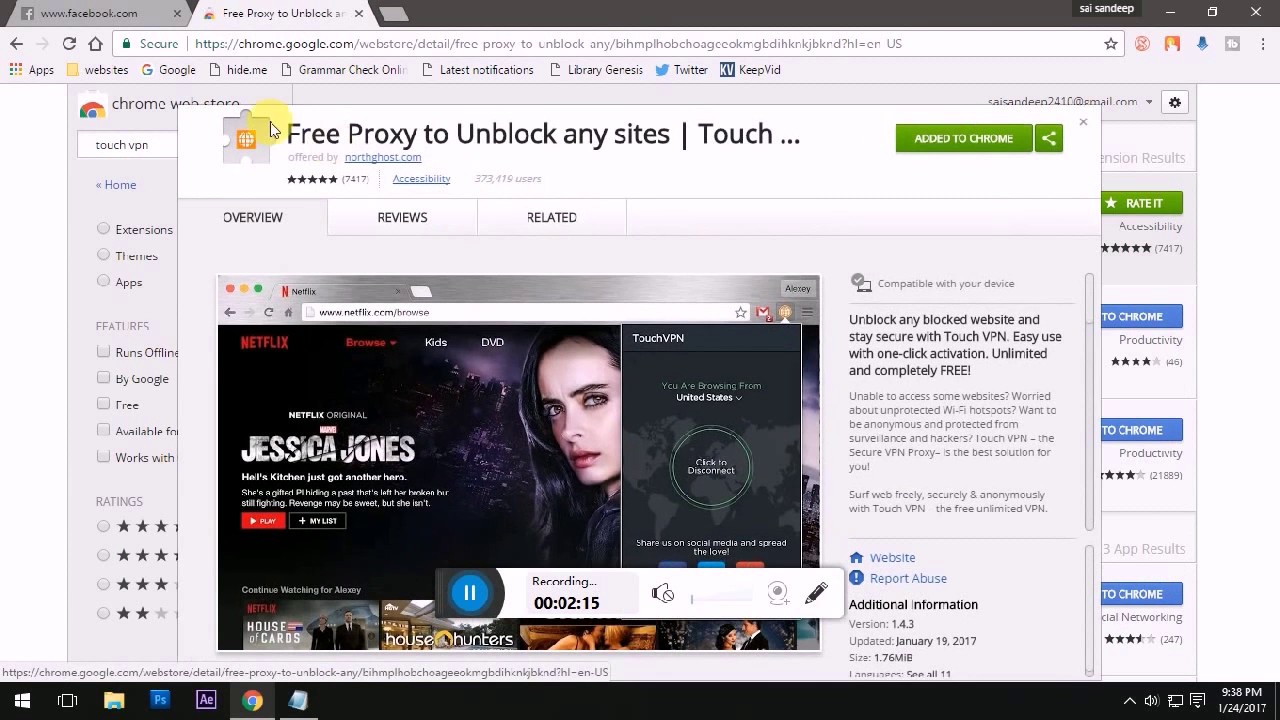Enable the Free checkbox
This screenshot has width=1280, height=720.
point(103,403)
